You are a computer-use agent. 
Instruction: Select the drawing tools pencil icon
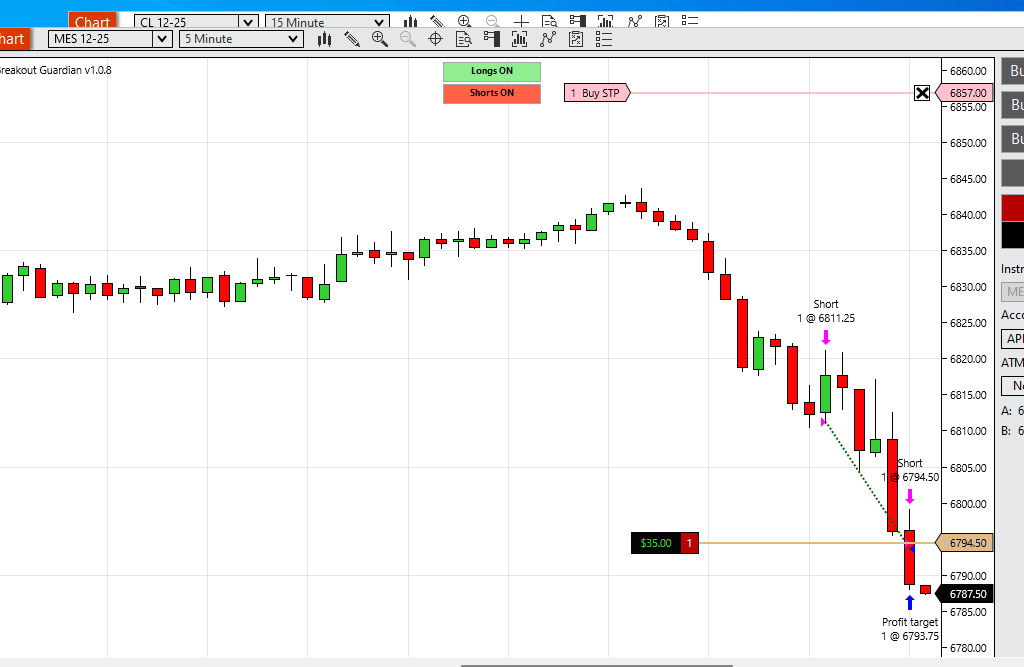pos(352,39)
